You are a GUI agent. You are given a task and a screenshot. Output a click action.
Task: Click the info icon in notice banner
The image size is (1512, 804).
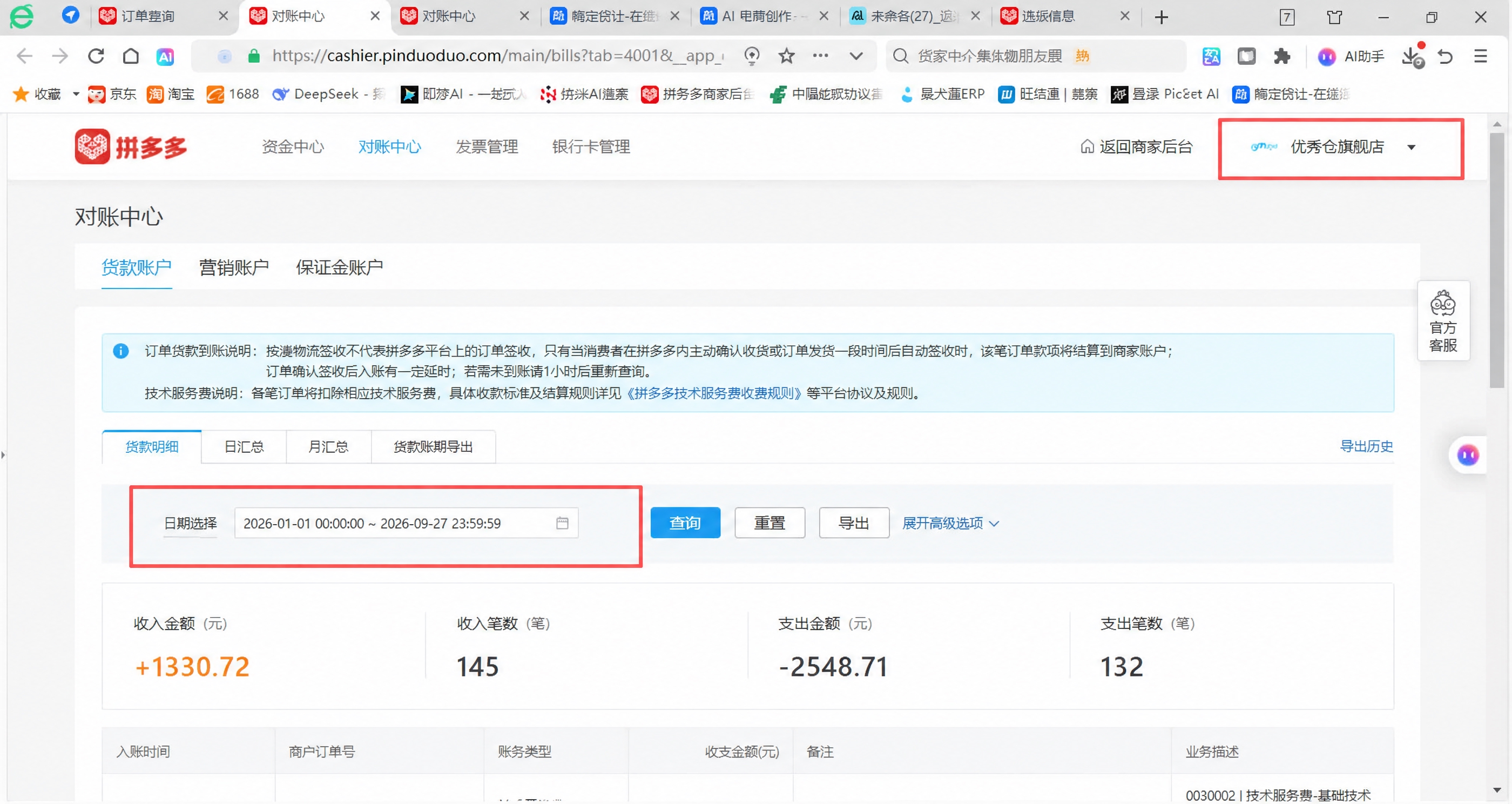point(120,351)
